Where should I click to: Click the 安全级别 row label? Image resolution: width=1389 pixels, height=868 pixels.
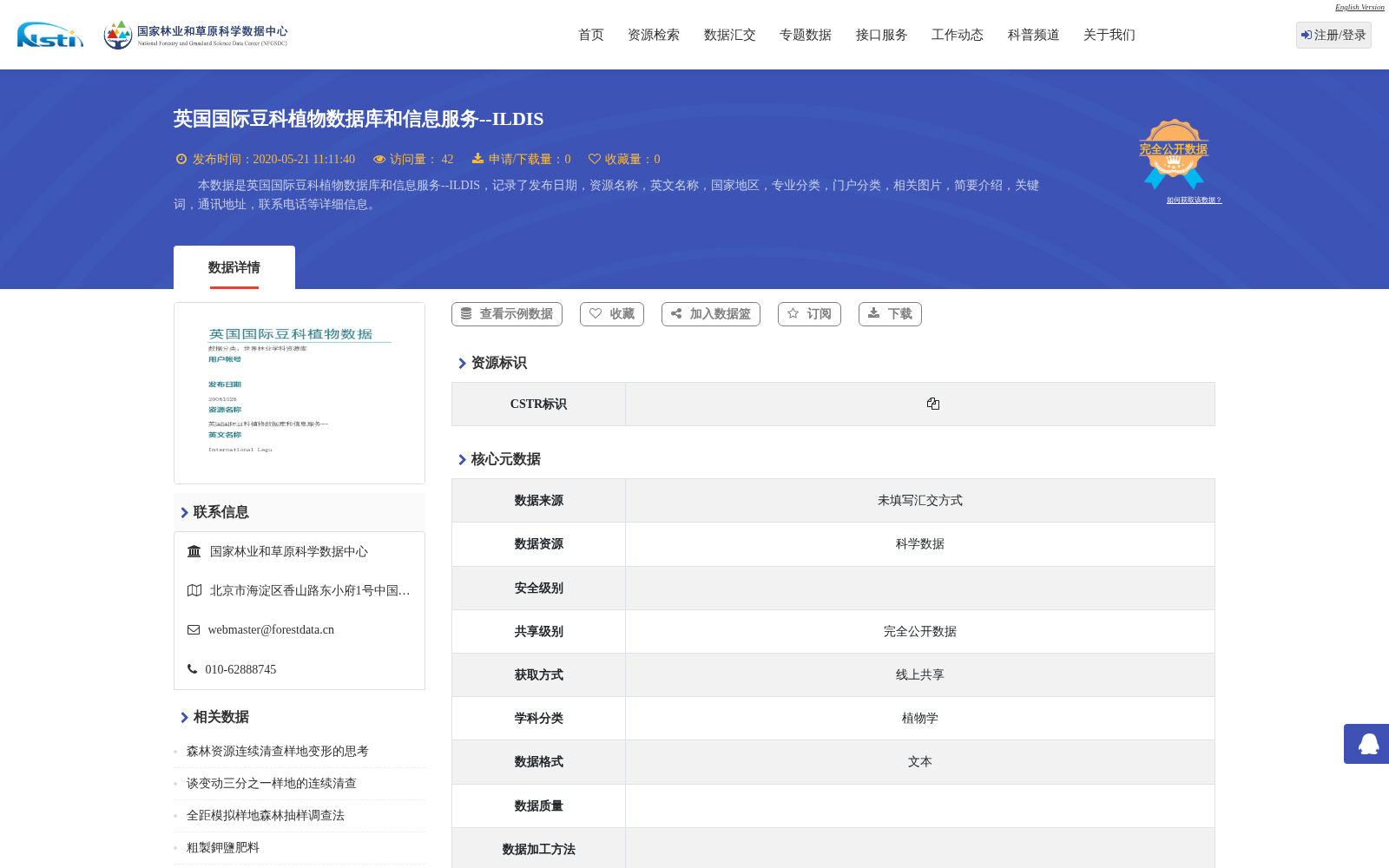click(538, 589)
